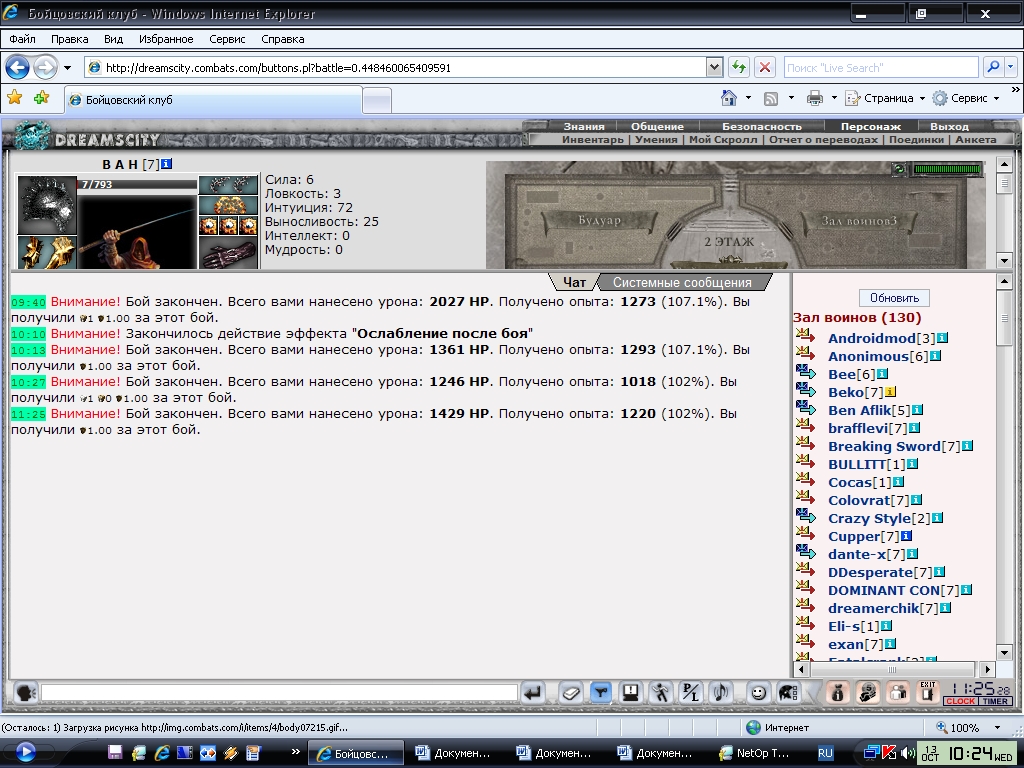Screen dimensions: 1024x768
Task: Click player name Breaking Sword
Action: click(x=884, y=446)
